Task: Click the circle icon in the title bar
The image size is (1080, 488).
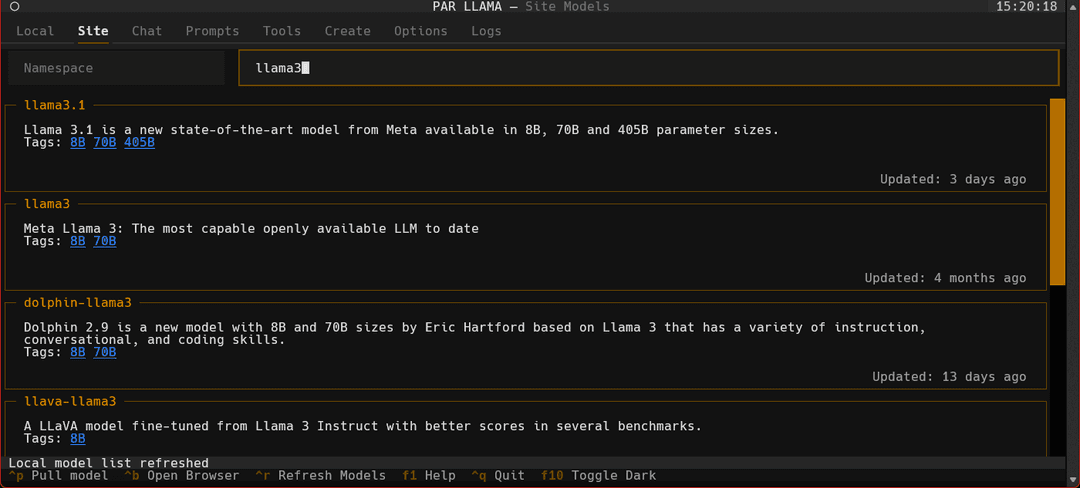Action: click(x=15, y=7)
